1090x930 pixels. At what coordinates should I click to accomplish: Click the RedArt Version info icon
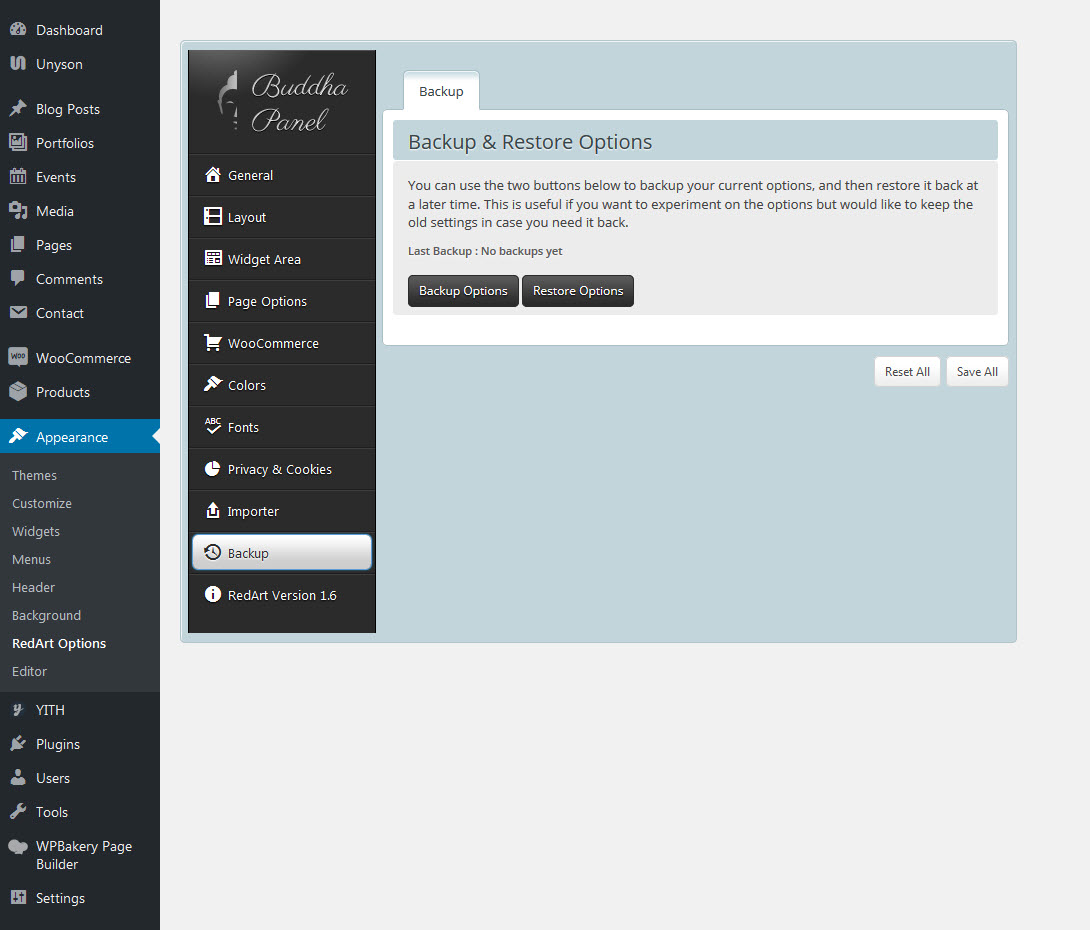click(212, 595)
